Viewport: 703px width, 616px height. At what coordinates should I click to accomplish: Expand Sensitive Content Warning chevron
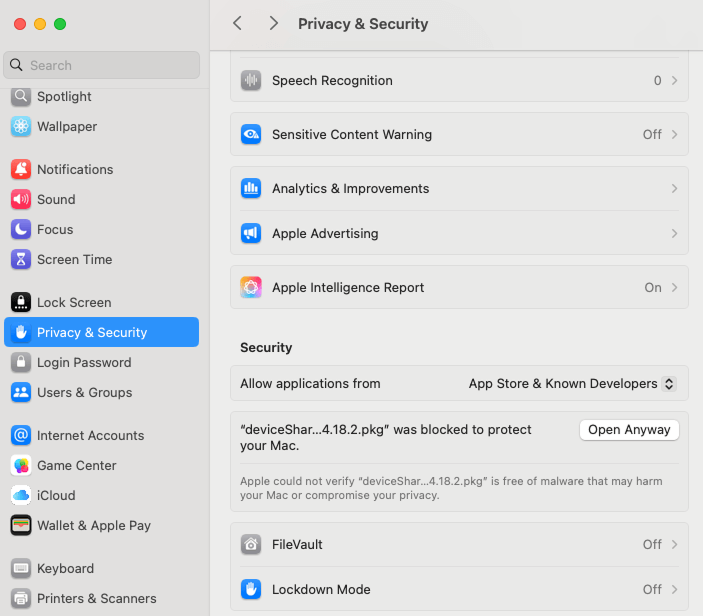[x=674, y=134]
